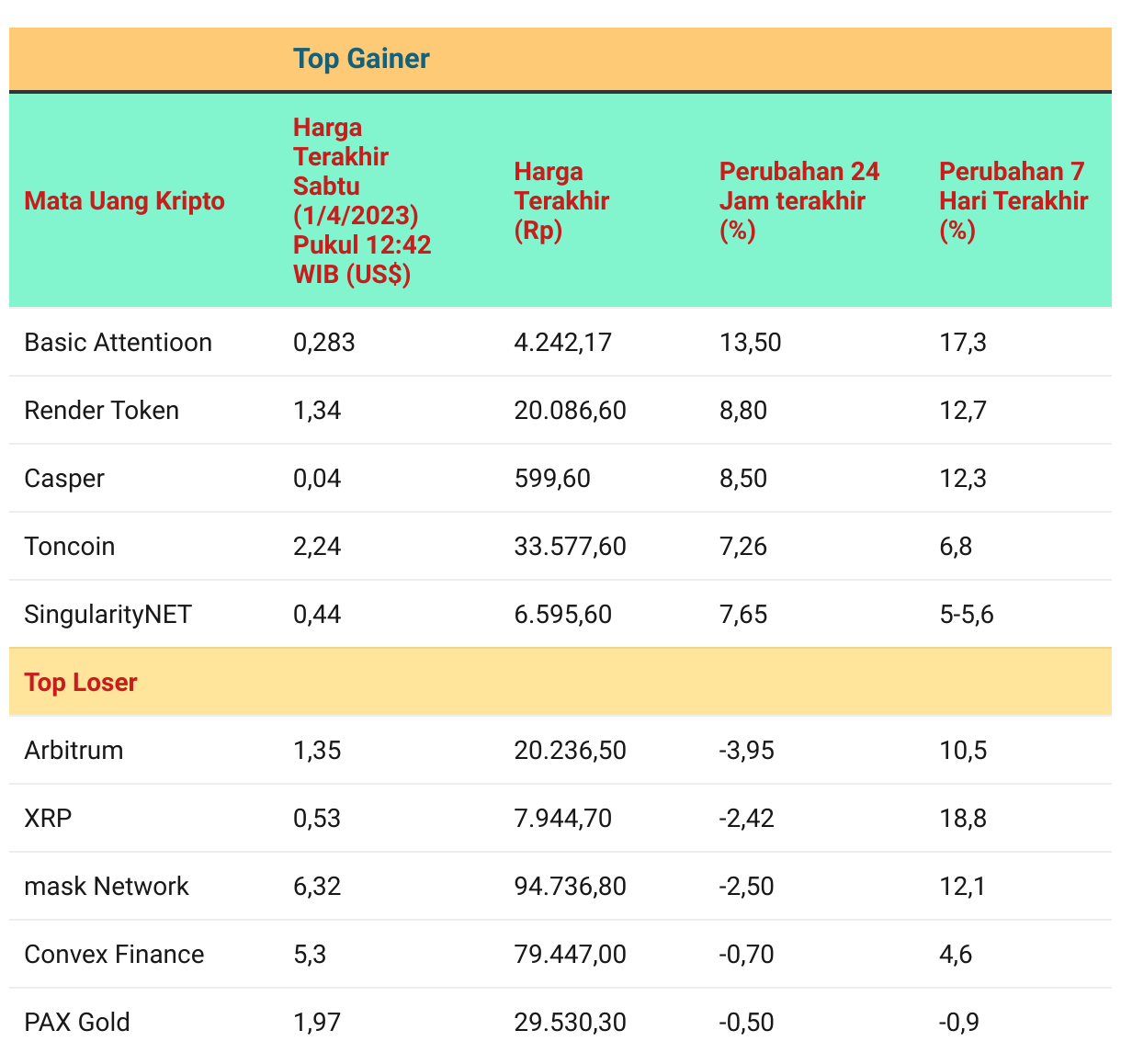Select PAX Gold's US$ price 1,97
Screen dimensions: 1121x1064
click(x=317, y=1023)
